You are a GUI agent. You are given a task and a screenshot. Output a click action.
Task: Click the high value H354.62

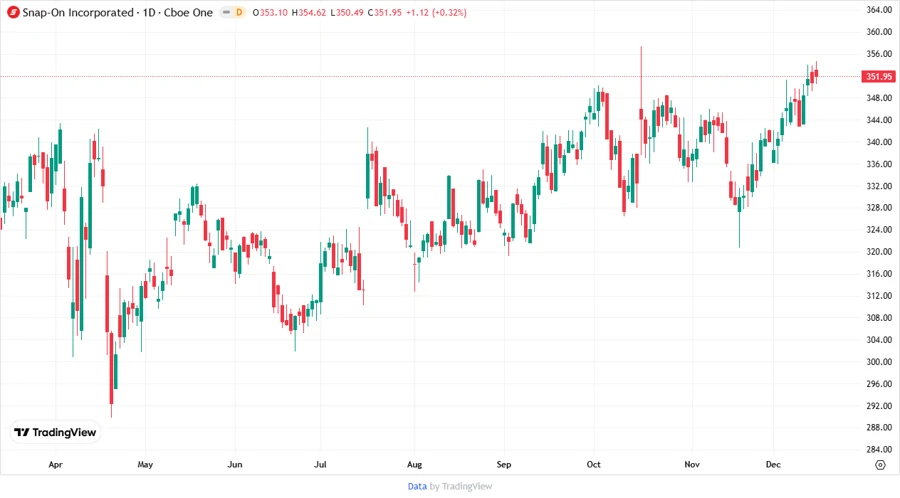(x=309, y=12)
